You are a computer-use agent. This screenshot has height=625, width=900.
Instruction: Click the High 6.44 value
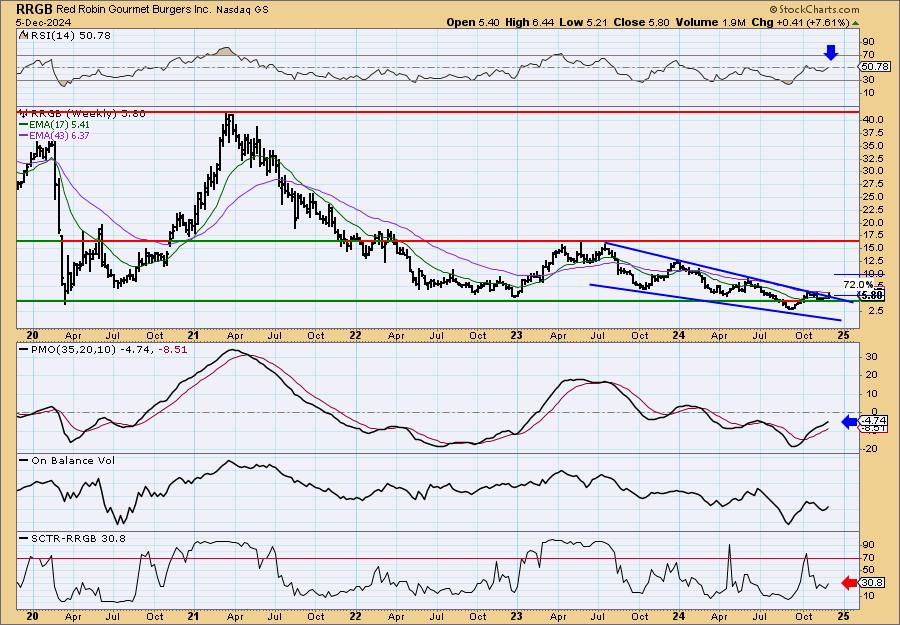point(527,22)
